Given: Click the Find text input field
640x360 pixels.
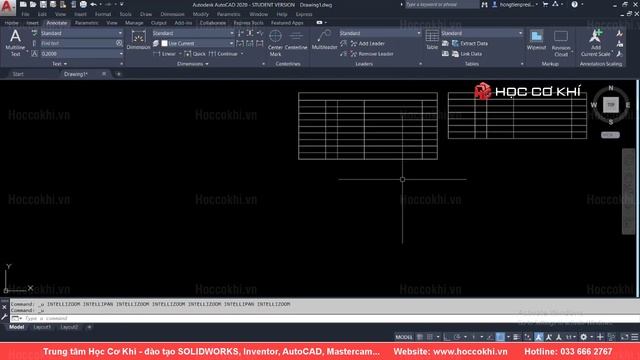Looking at the screenshot, I should pos(78,43).
